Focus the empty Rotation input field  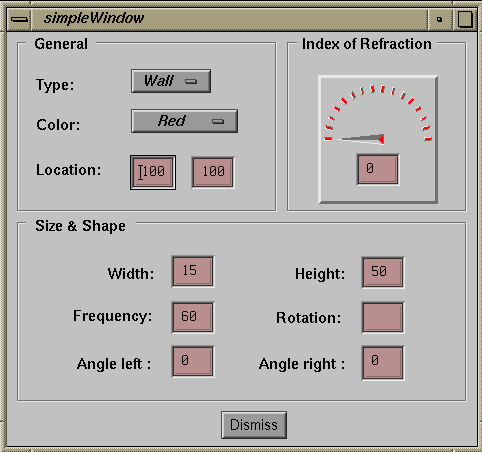pyautogui.click(x=383, y=317)
